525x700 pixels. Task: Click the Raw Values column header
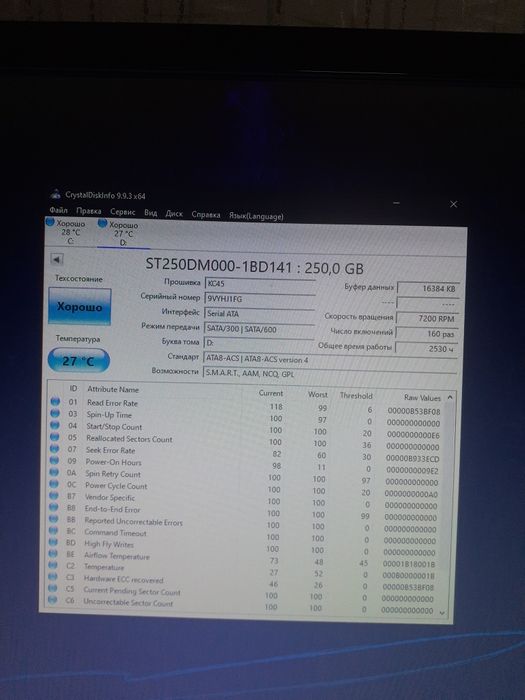click(422, 397)
